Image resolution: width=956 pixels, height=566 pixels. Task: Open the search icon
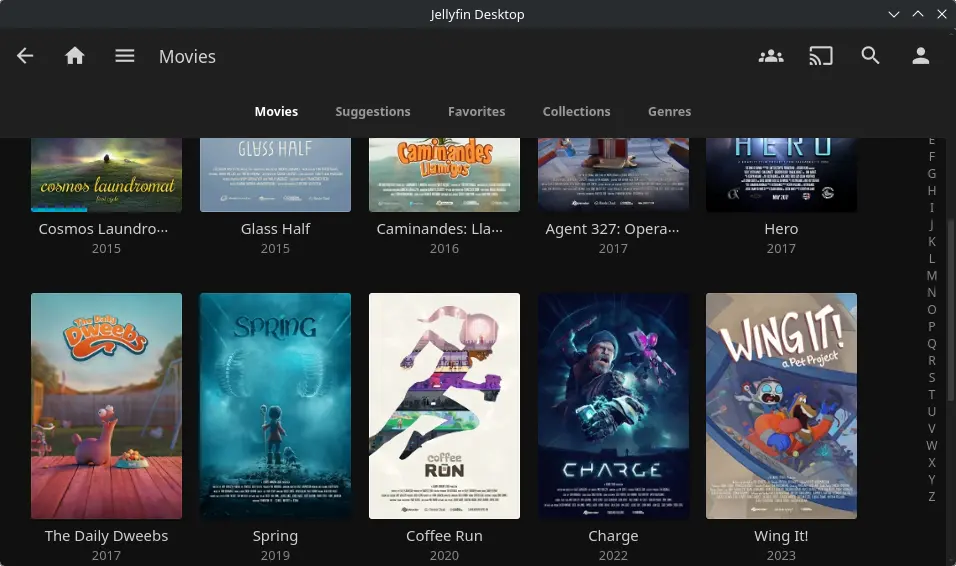point(871,56)
